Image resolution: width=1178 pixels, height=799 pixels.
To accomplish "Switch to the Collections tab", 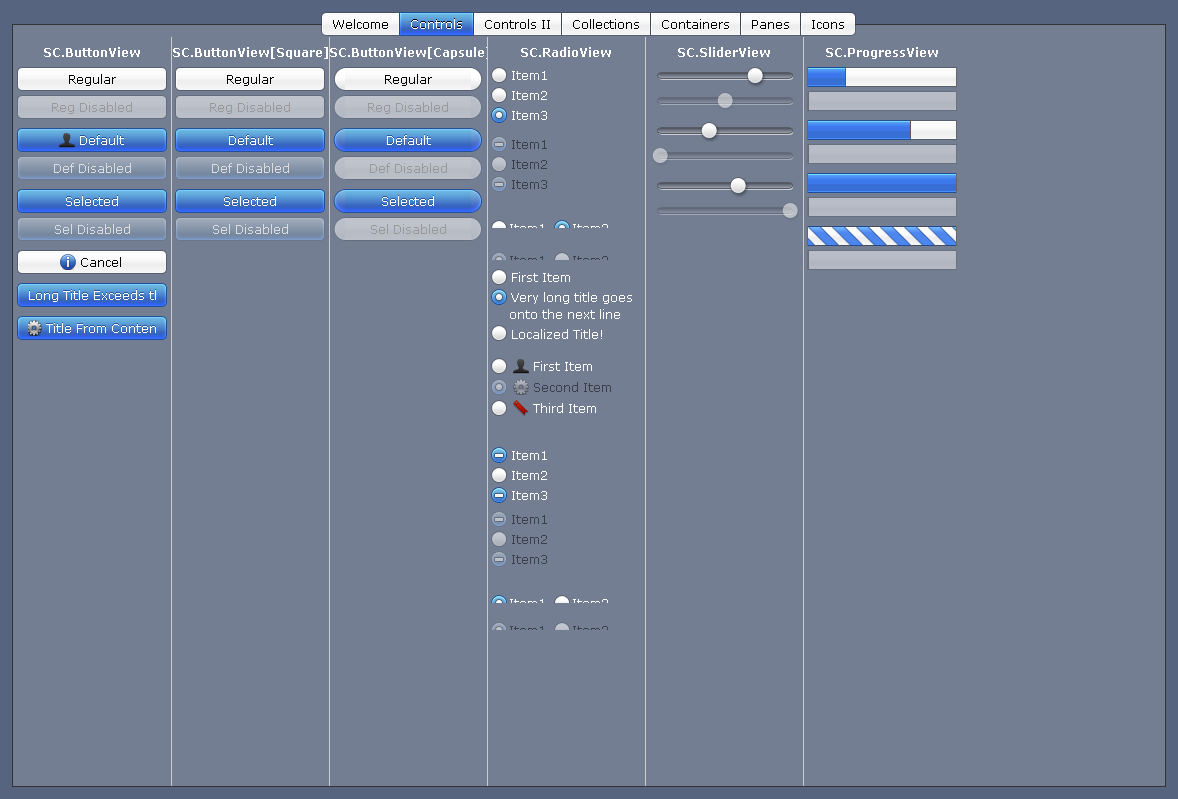I will [x=606, y=23].
